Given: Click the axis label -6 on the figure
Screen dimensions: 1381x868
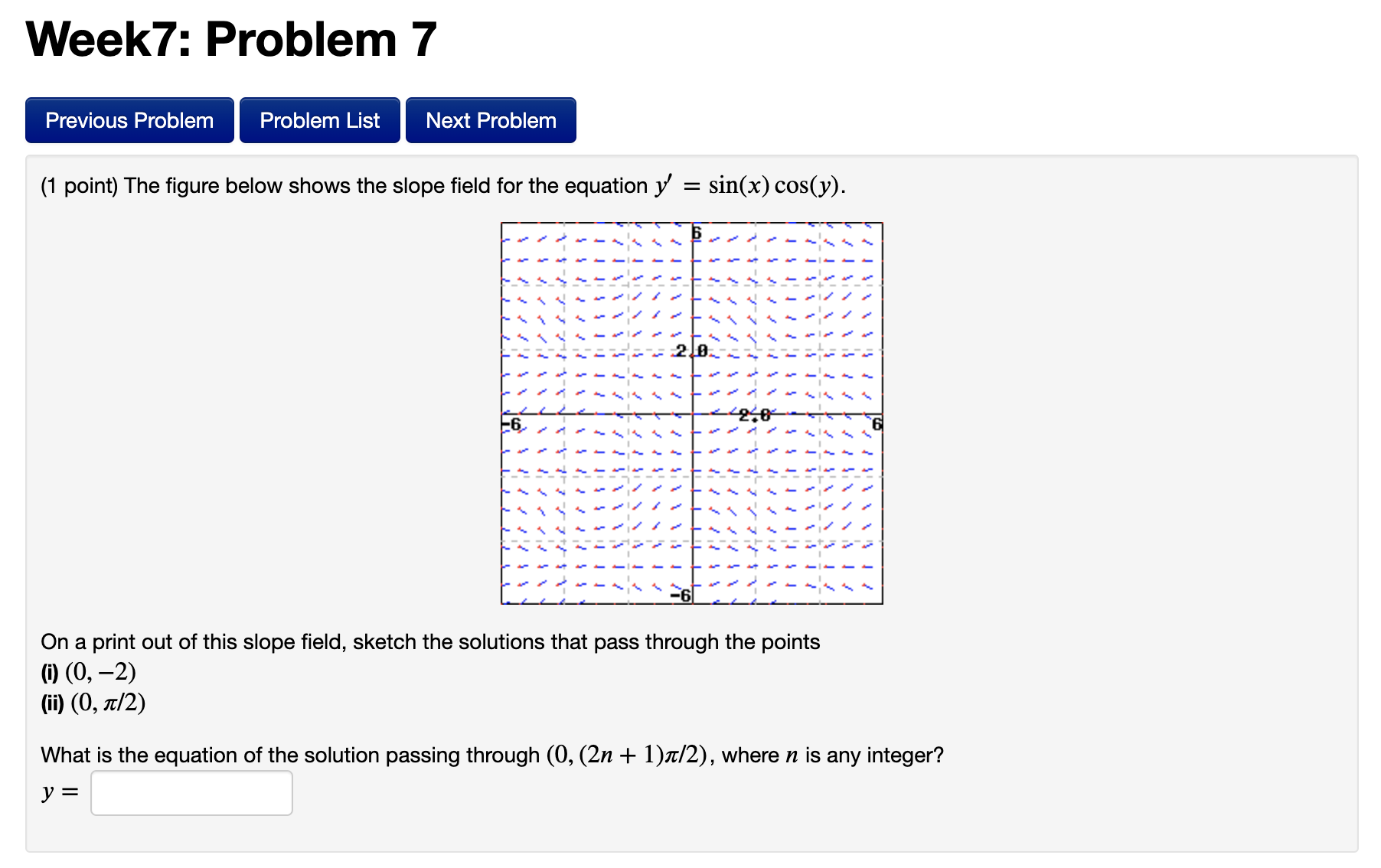Looking at the screenshot, I should pyautogui.click(x=679, y=593).
